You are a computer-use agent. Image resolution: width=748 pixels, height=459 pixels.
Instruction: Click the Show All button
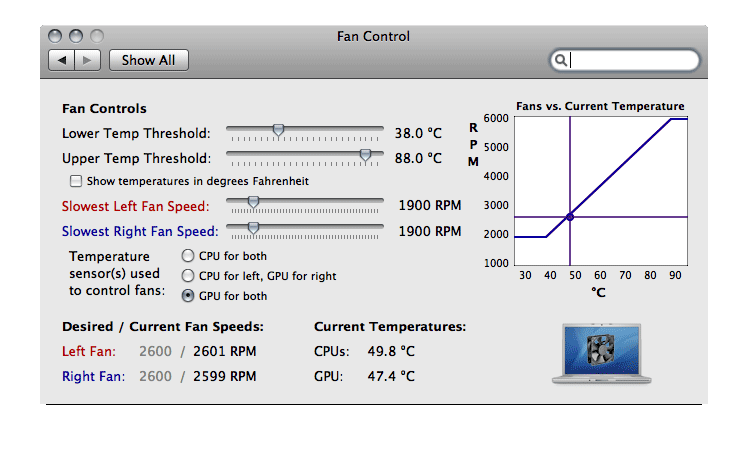148,60
